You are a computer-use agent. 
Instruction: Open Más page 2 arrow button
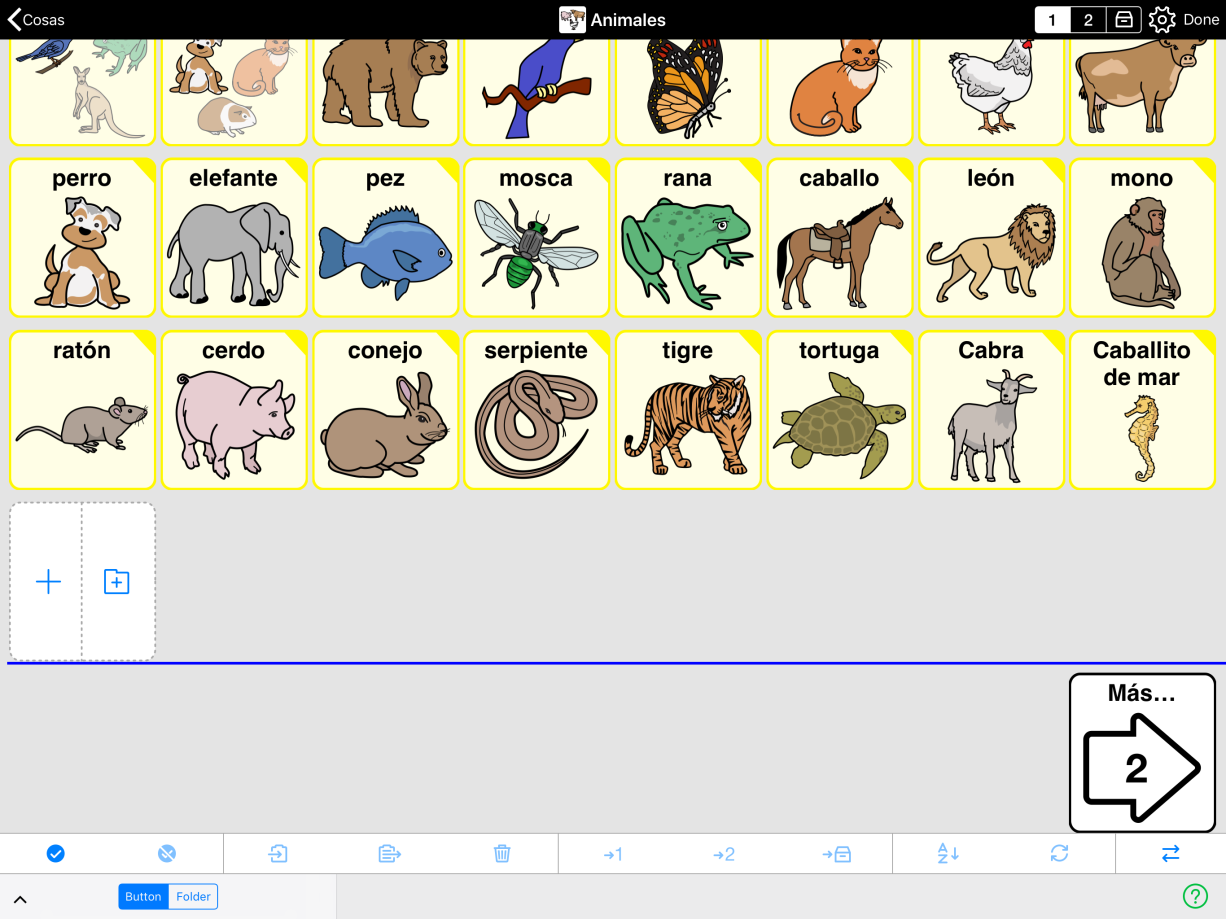pos(1142,753)
